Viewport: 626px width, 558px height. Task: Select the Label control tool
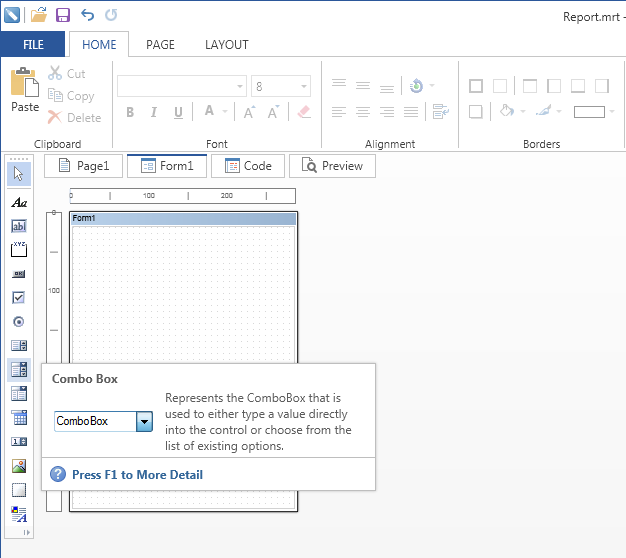pyautogui.click(x=19, y=202)
